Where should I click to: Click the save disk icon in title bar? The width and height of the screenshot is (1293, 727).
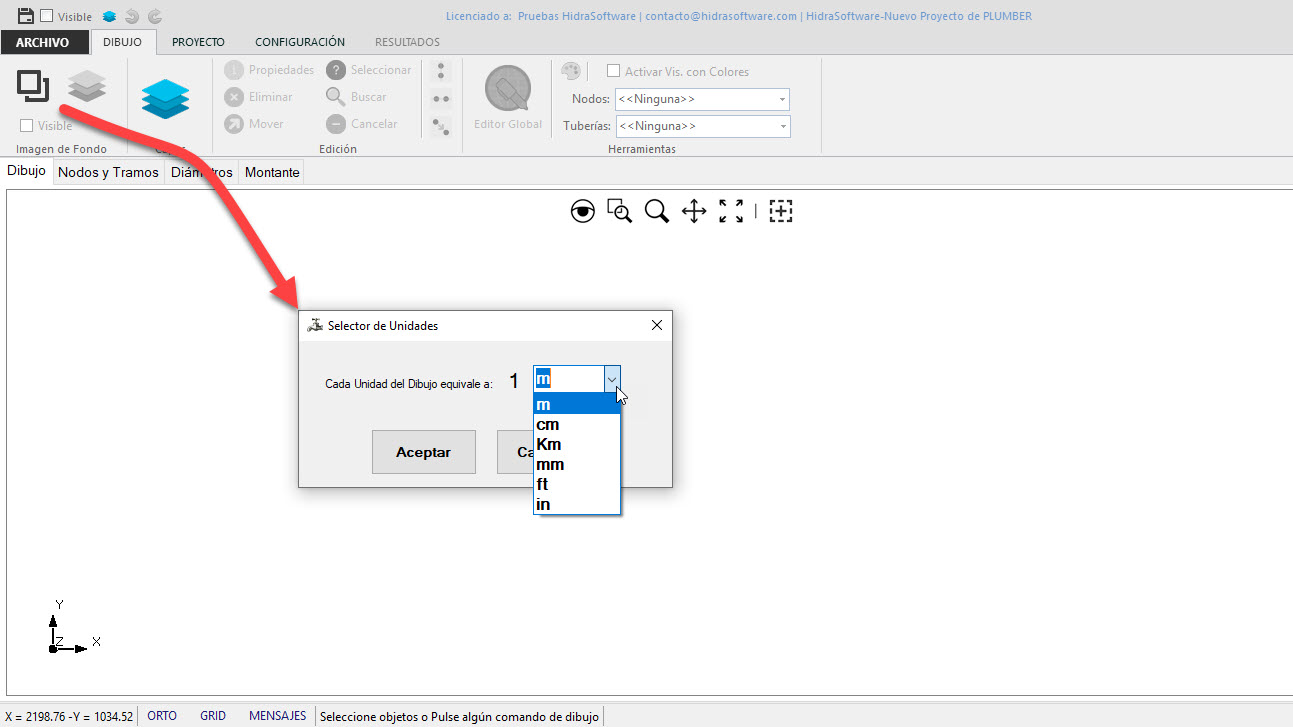click(x=26, y=16)
